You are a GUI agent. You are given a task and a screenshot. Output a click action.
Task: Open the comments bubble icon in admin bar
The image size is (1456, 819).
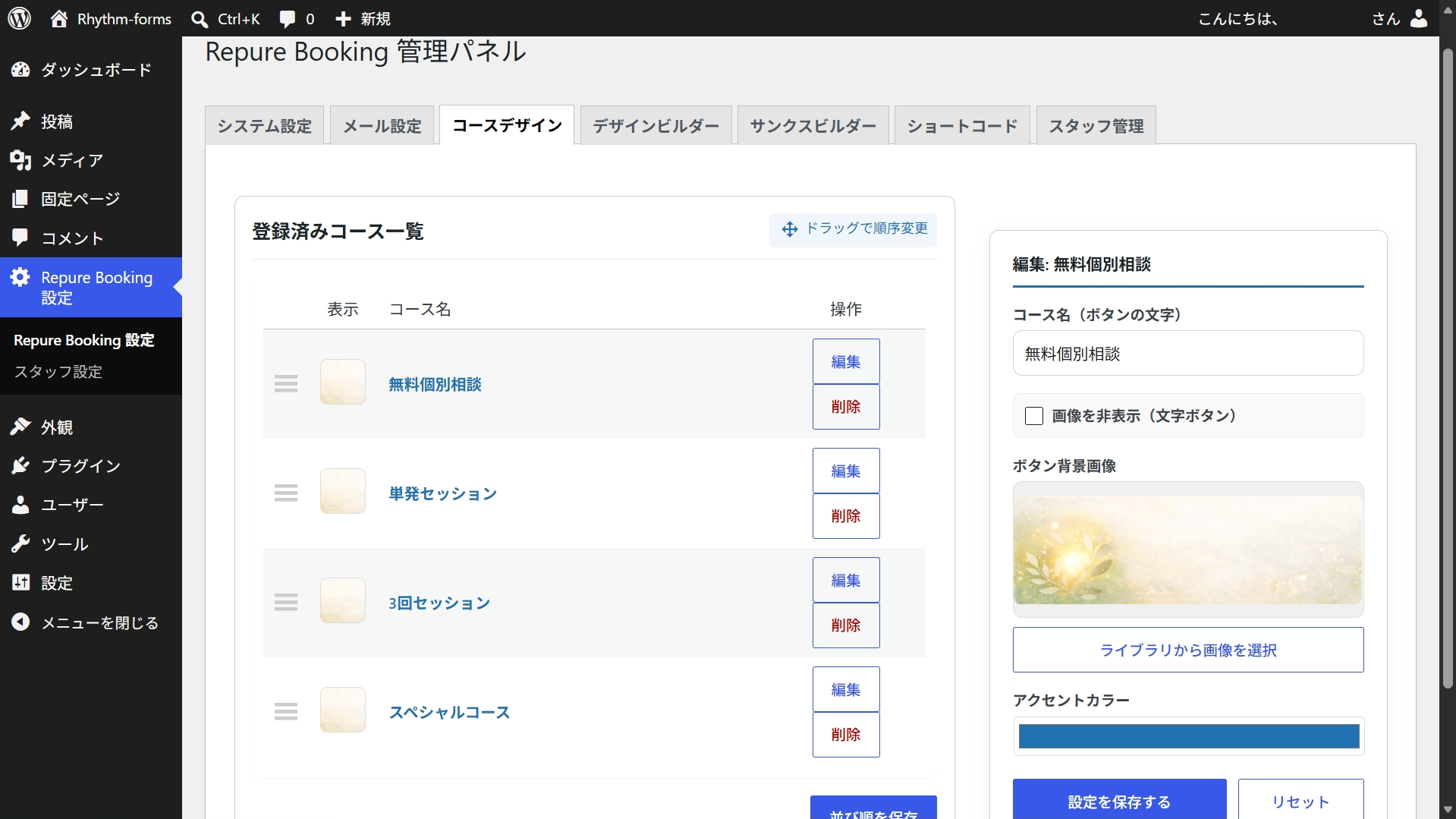pos(288,19)
